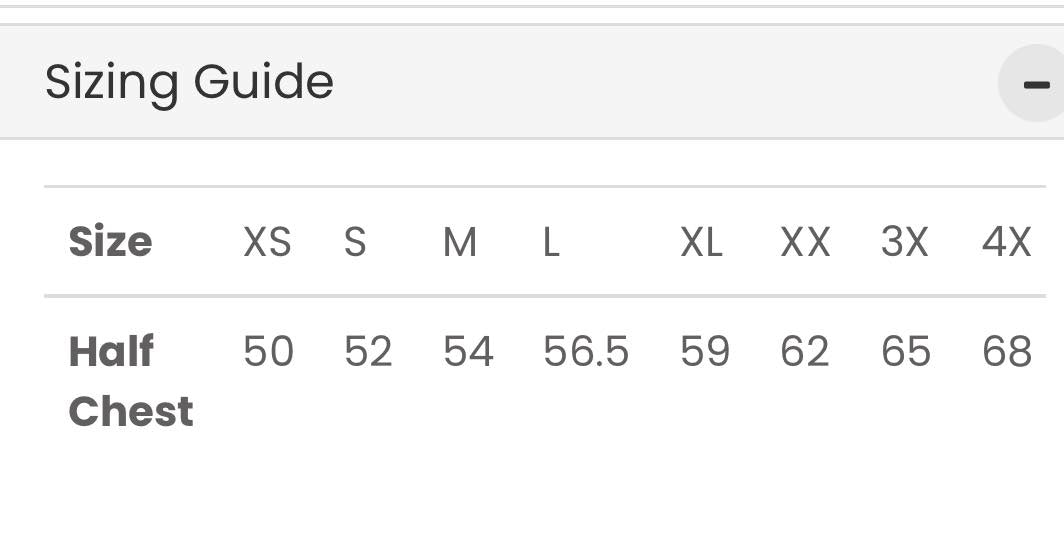This screenshot has width=1064, height=538.
Task: Click the 3X size column header
Action: tap(905, 242)
